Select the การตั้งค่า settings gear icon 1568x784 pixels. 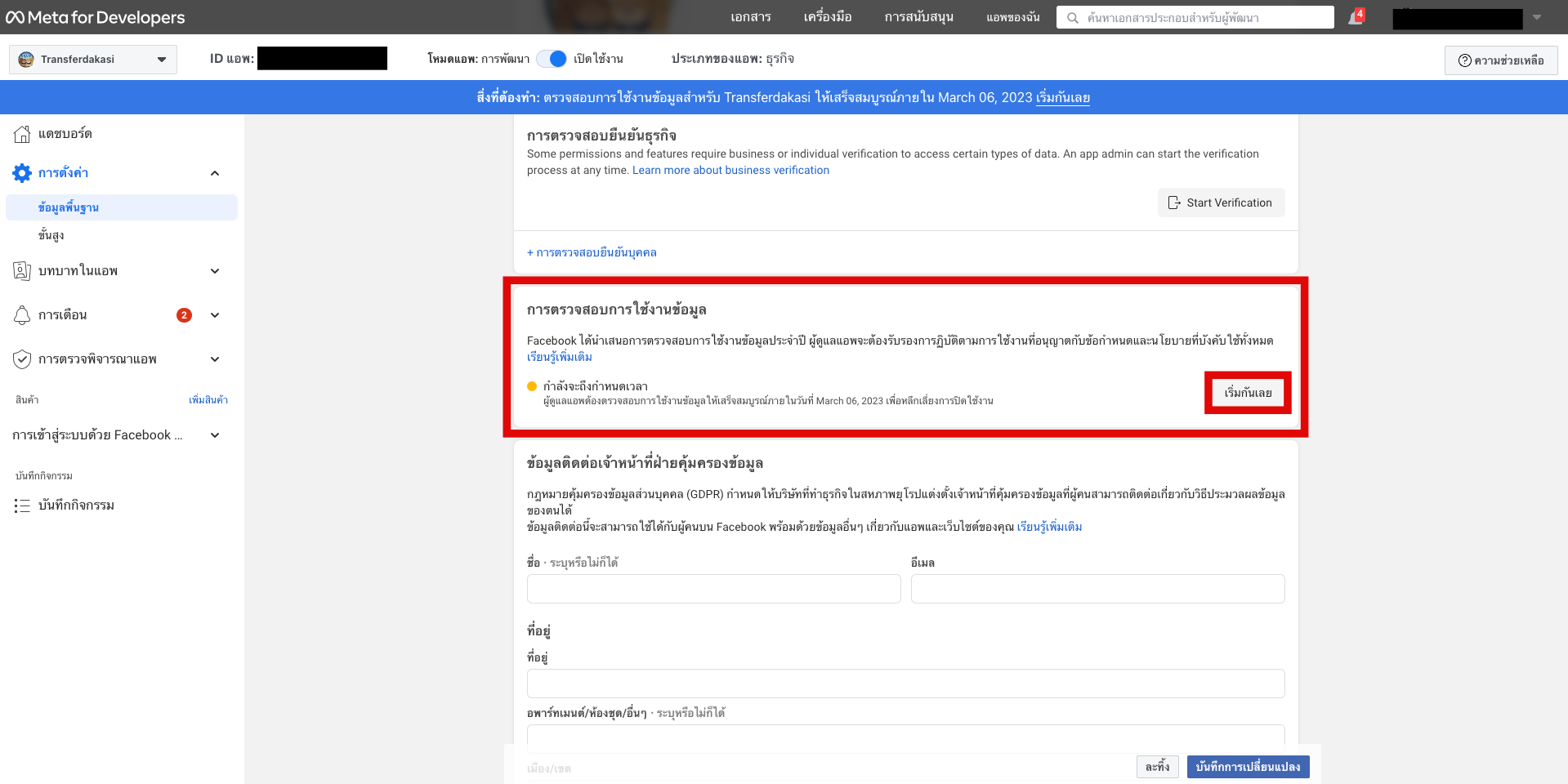pos(22,172)
